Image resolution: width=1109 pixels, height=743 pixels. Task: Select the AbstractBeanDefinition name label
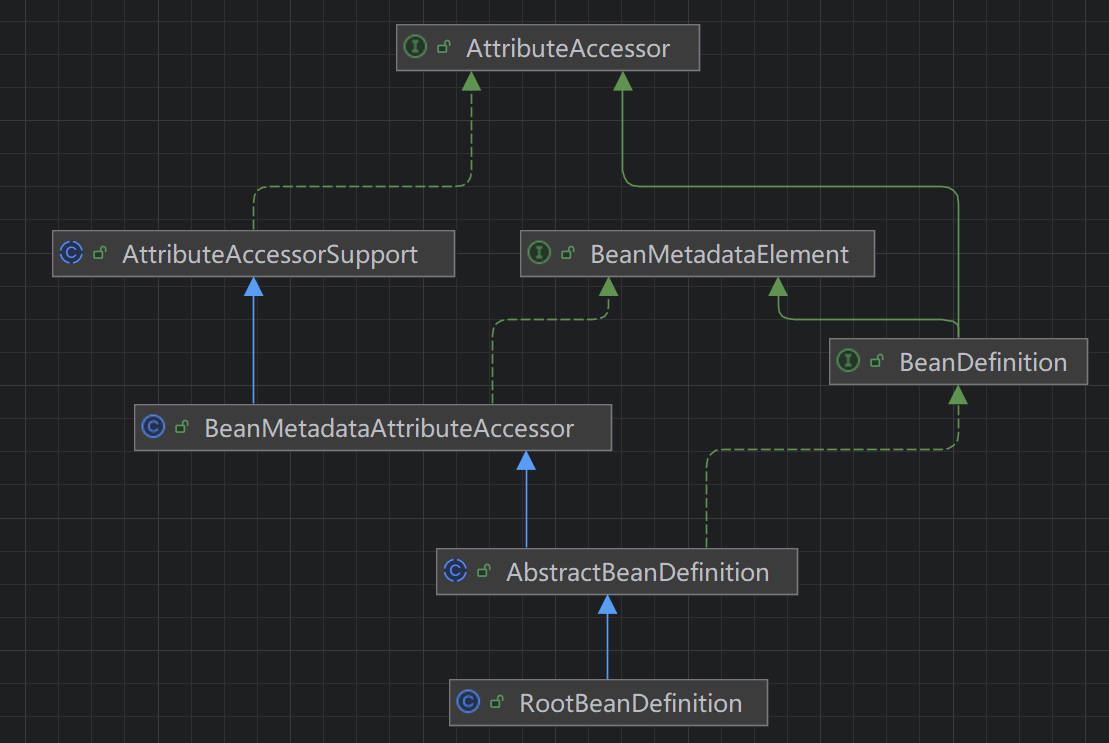[637, 572]
